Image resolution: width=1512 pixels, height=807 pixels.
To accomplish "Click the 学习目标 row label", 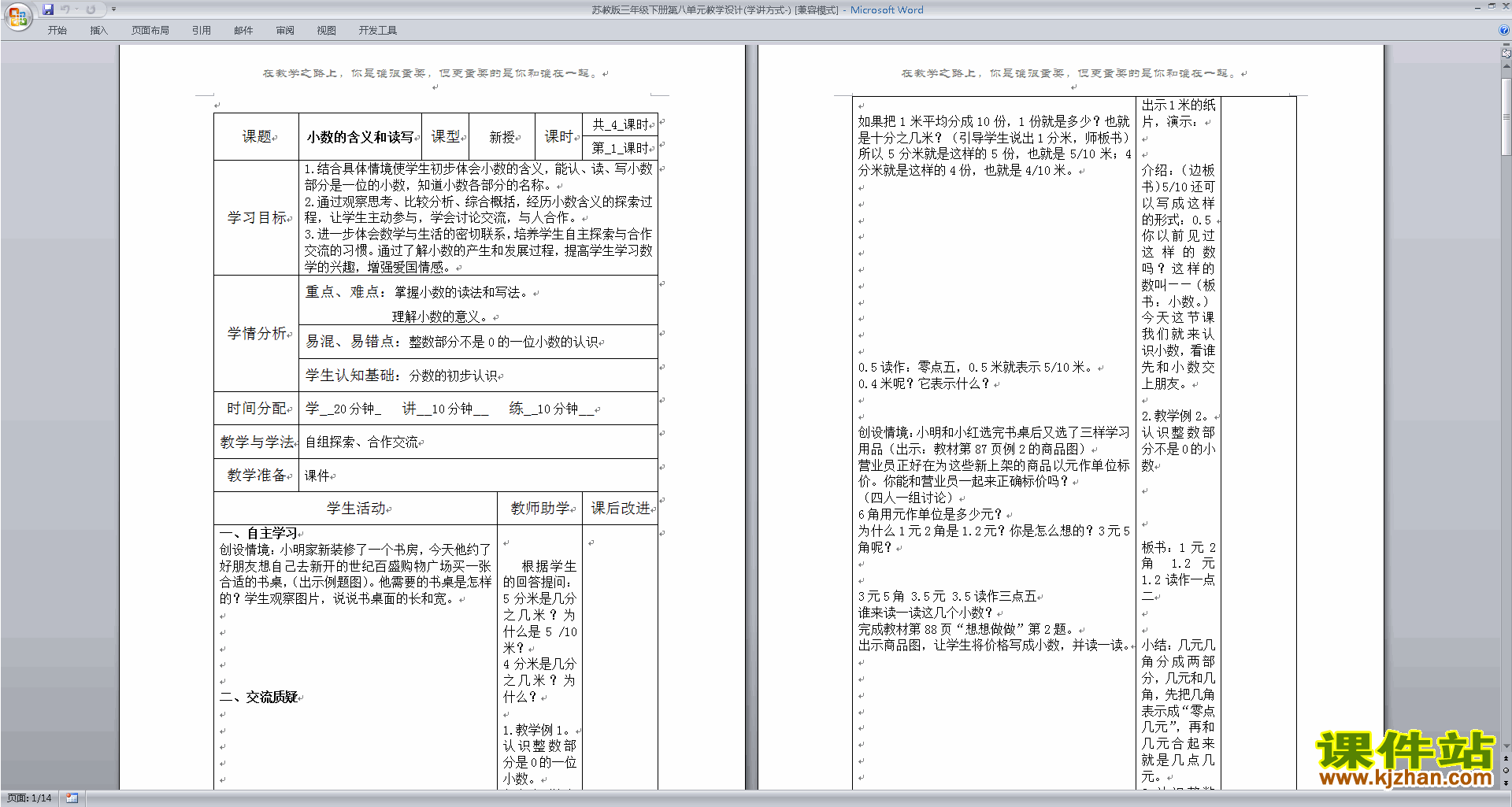I will 257,218.
